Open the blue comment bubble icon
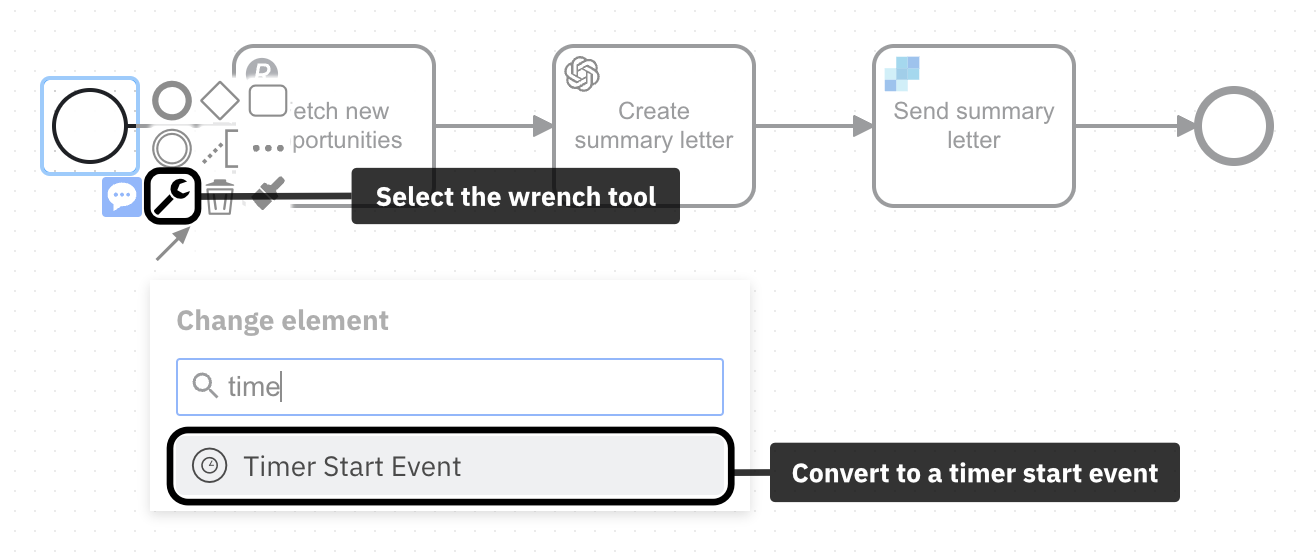The image size is (1316, 556). pyautogui.click(x=122, y=197)
